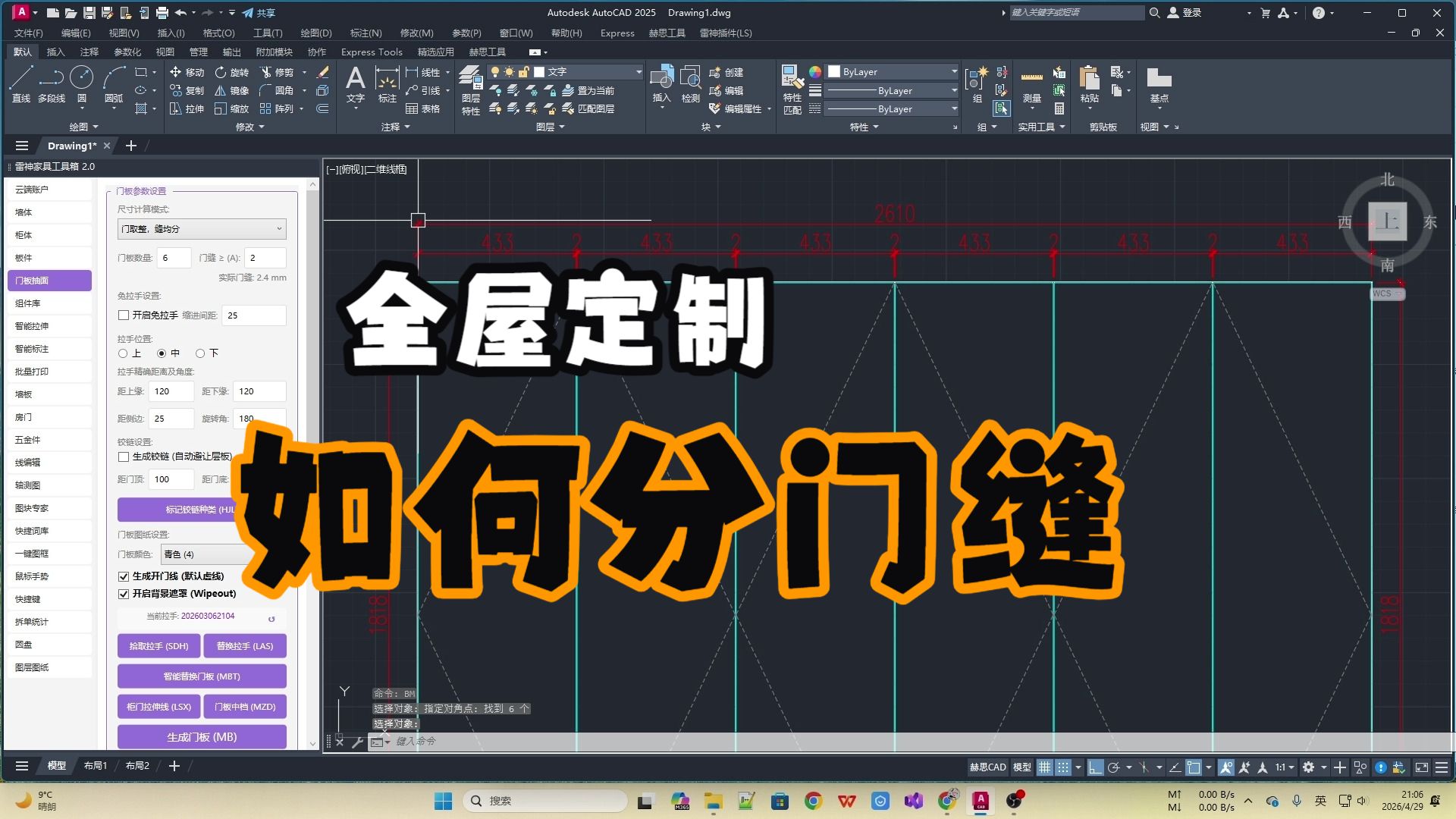Open the ByLayer color dropdown
1456x819 pixels.
(x=892, y=71)
